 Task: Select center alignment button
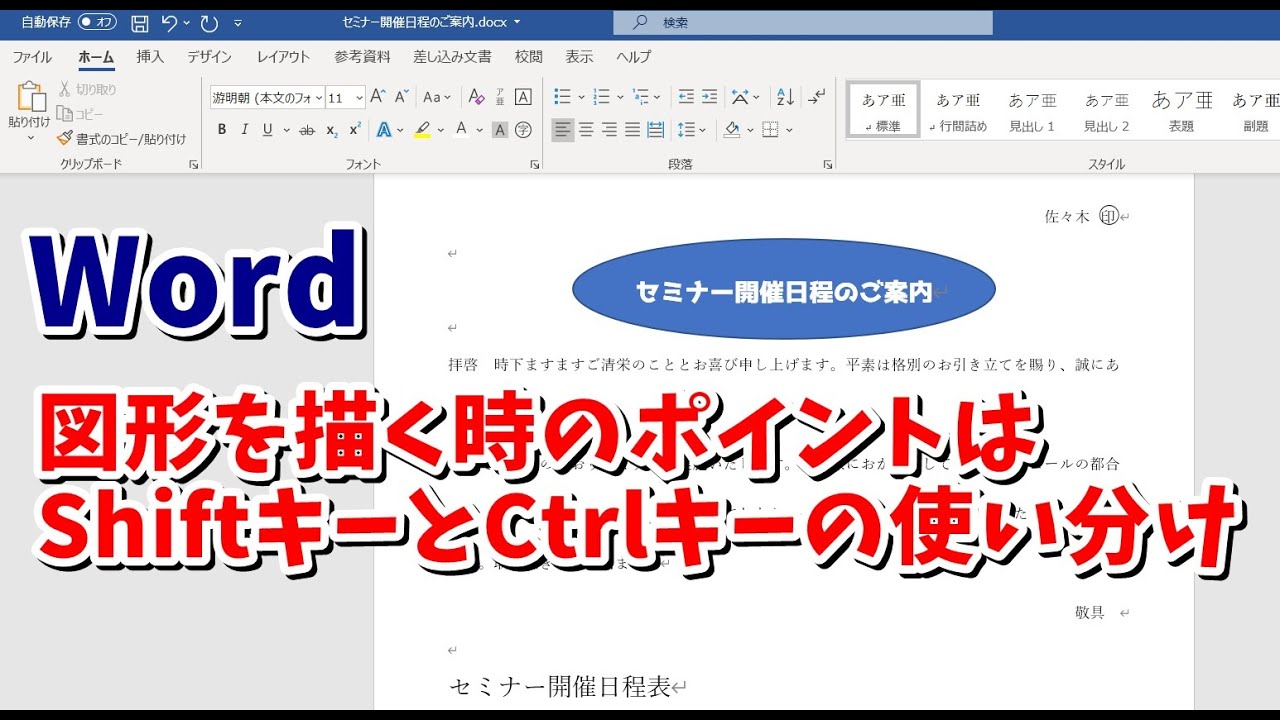586,129
